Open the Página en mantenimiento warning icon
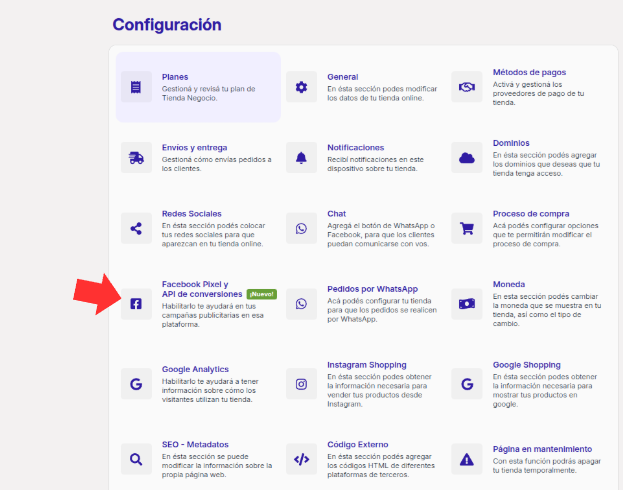The height and width of the screenshot is (490, 623). (x=467, y=459)
